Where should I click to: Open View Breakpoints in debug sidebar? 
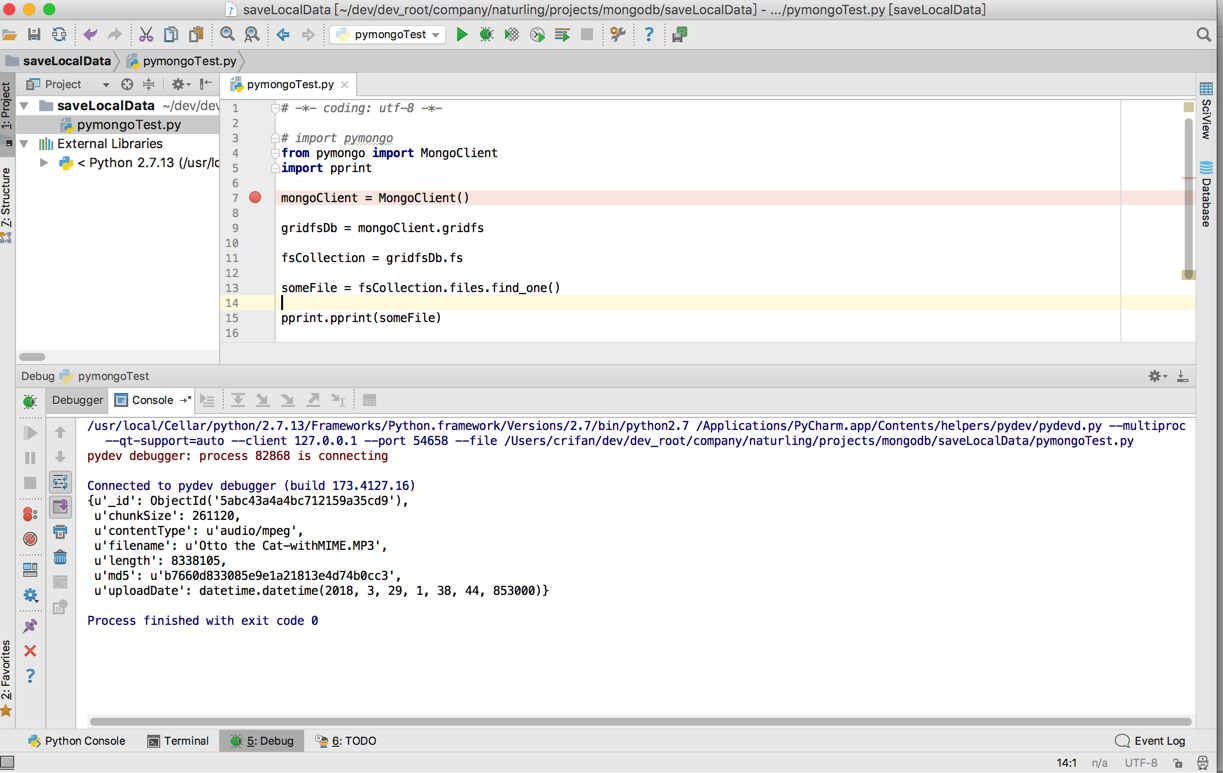click(x=30, y=514)
